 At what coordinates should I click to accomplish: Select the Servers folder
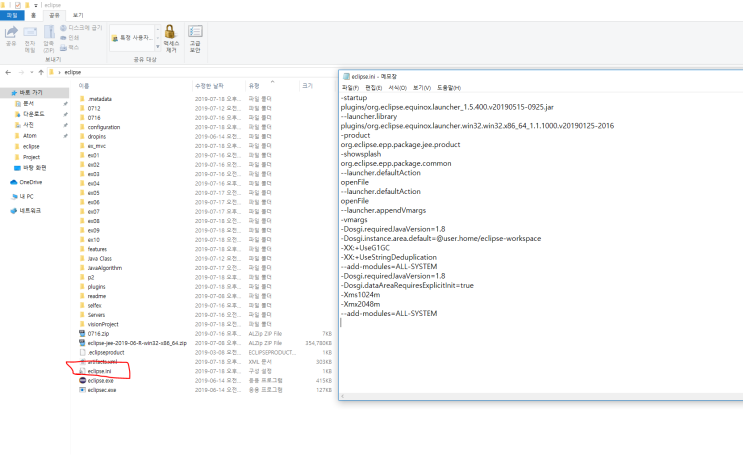click(x=96, y=315)
